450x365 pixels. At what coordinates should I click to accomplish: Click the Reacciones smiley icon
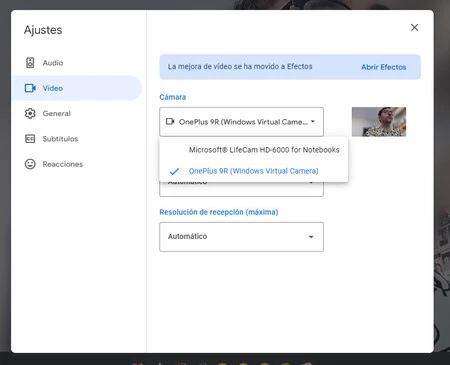[30, 164]
